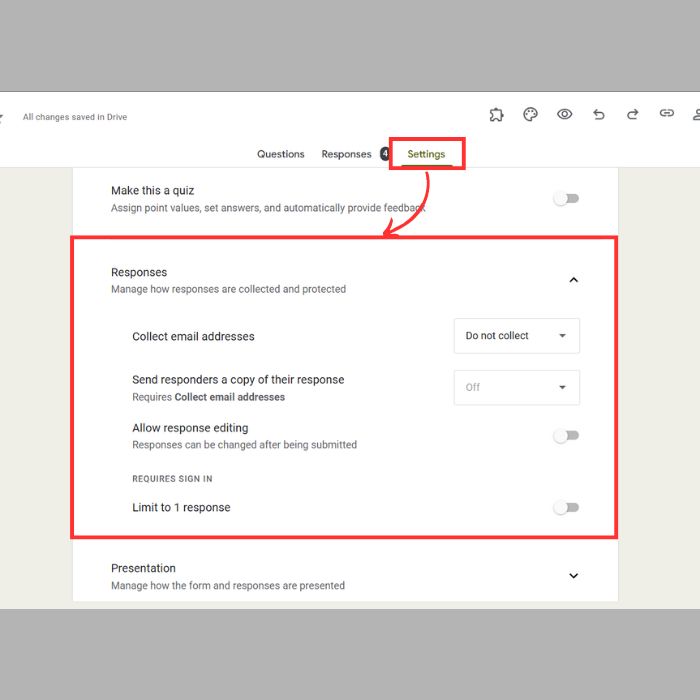Click the Undo arrow icon
Viewport: 700px width, 700px height.
(x=599, y=115)
